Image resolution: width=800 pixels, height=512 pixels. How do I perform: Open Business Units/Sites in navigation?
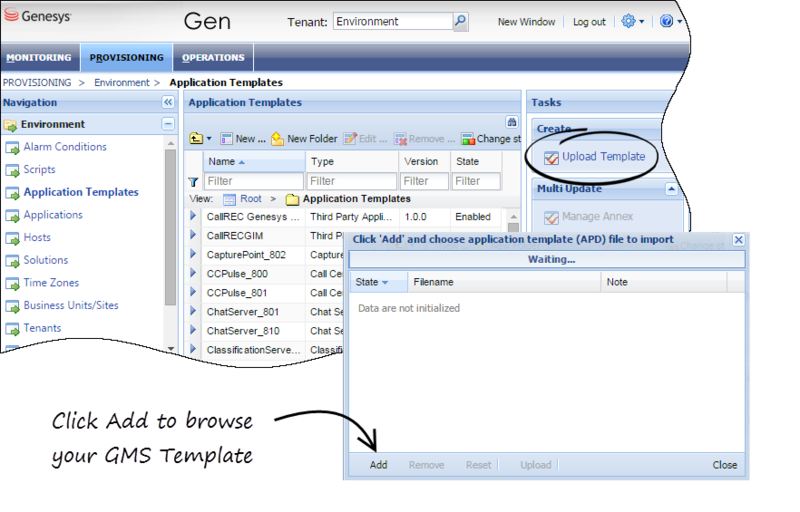(x=71, y=305)
